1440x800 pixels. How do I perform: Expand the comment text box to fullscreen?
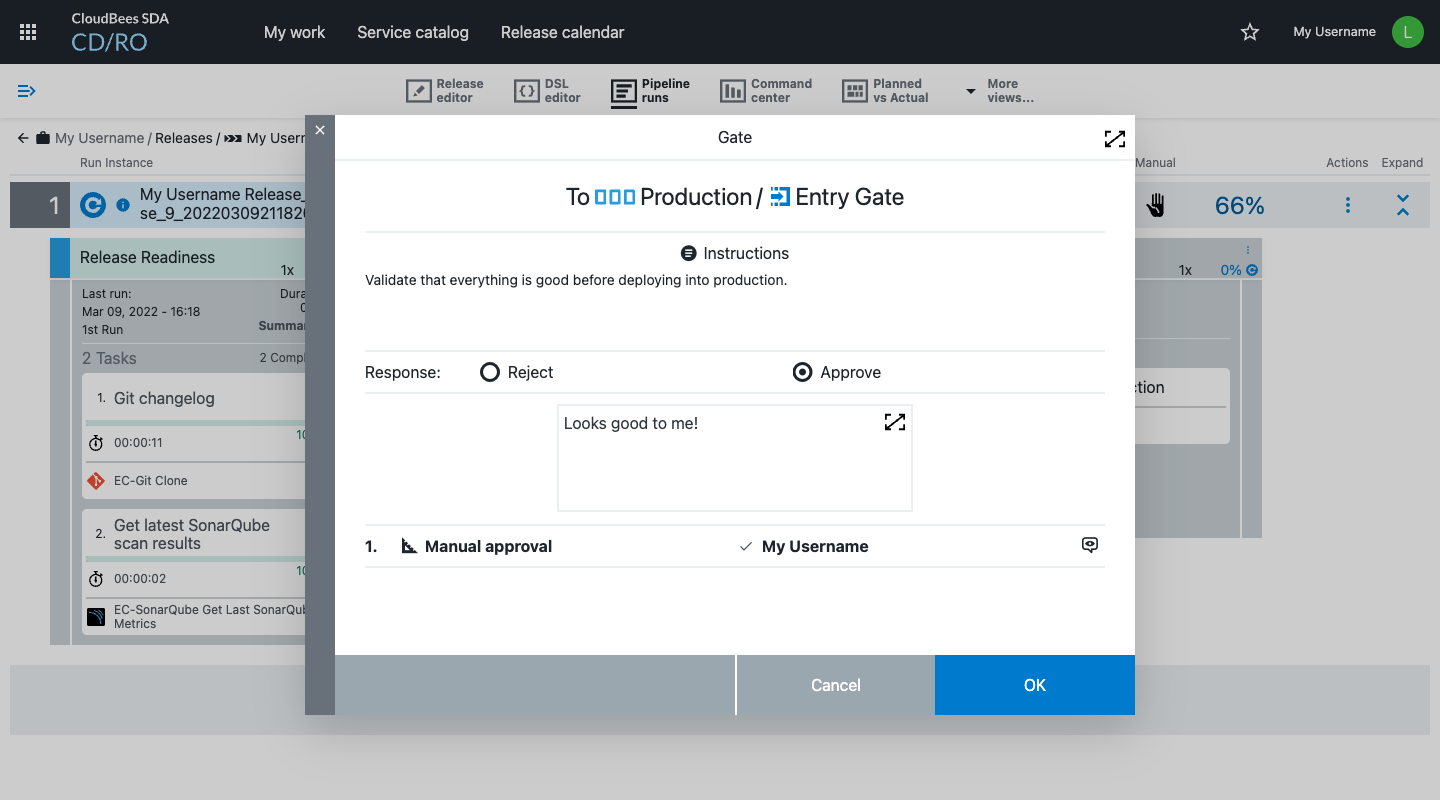pyautogui.click(x=894, y=422)
